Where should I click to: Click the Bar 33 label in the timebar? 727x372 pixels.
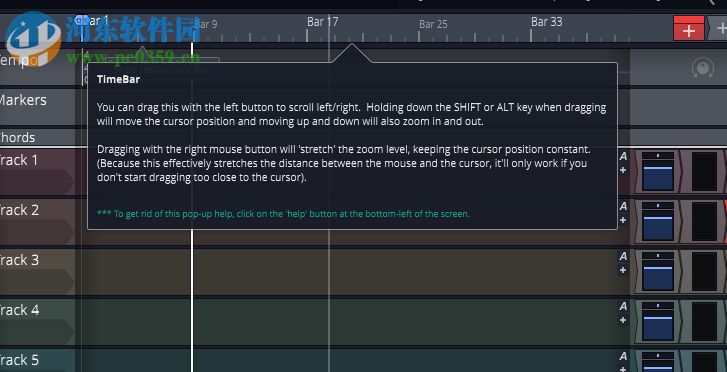tap(547, 21)
